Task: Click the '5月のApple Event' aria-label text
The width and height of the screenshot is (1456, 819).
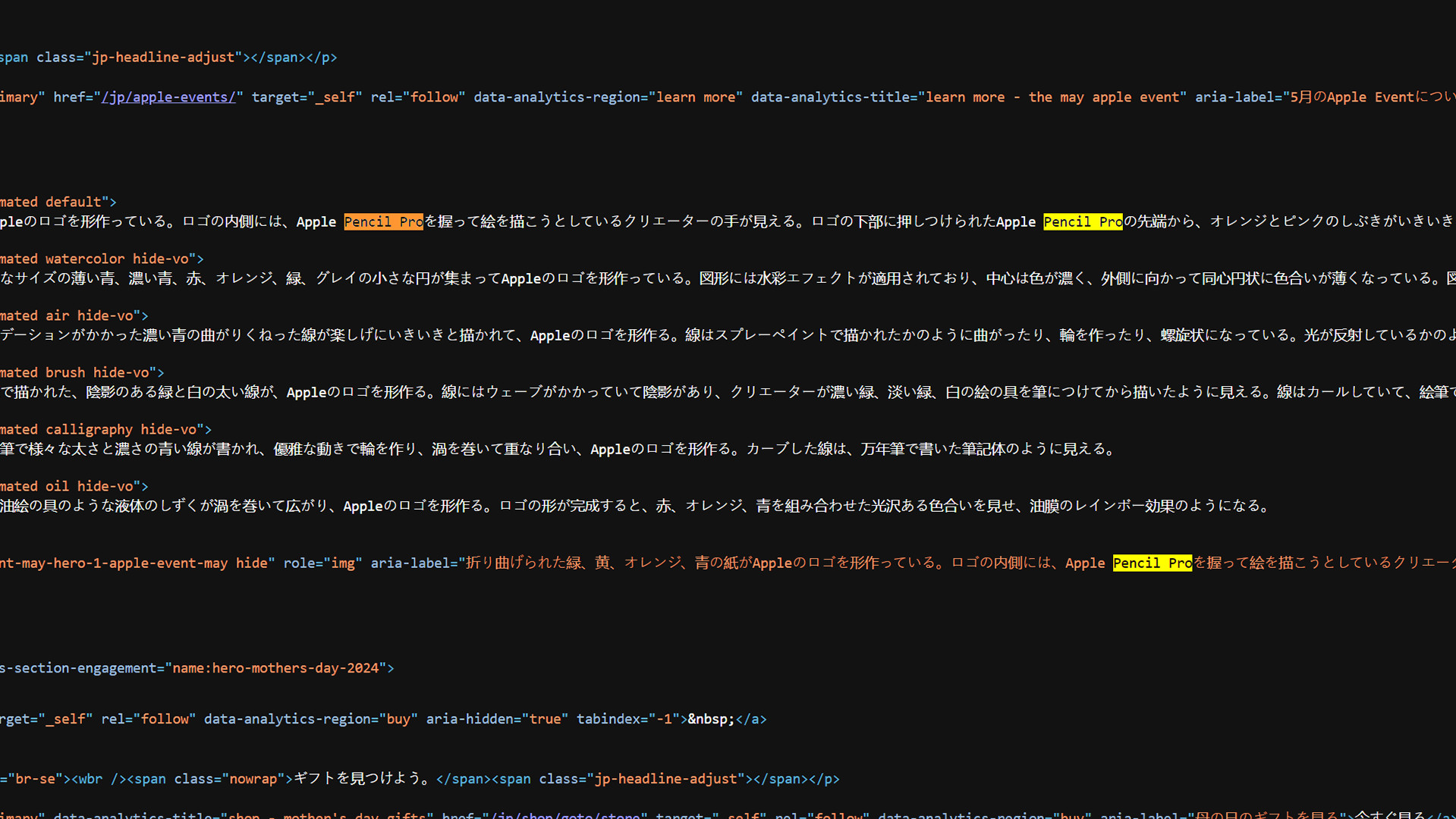Action: point(1352,97)
